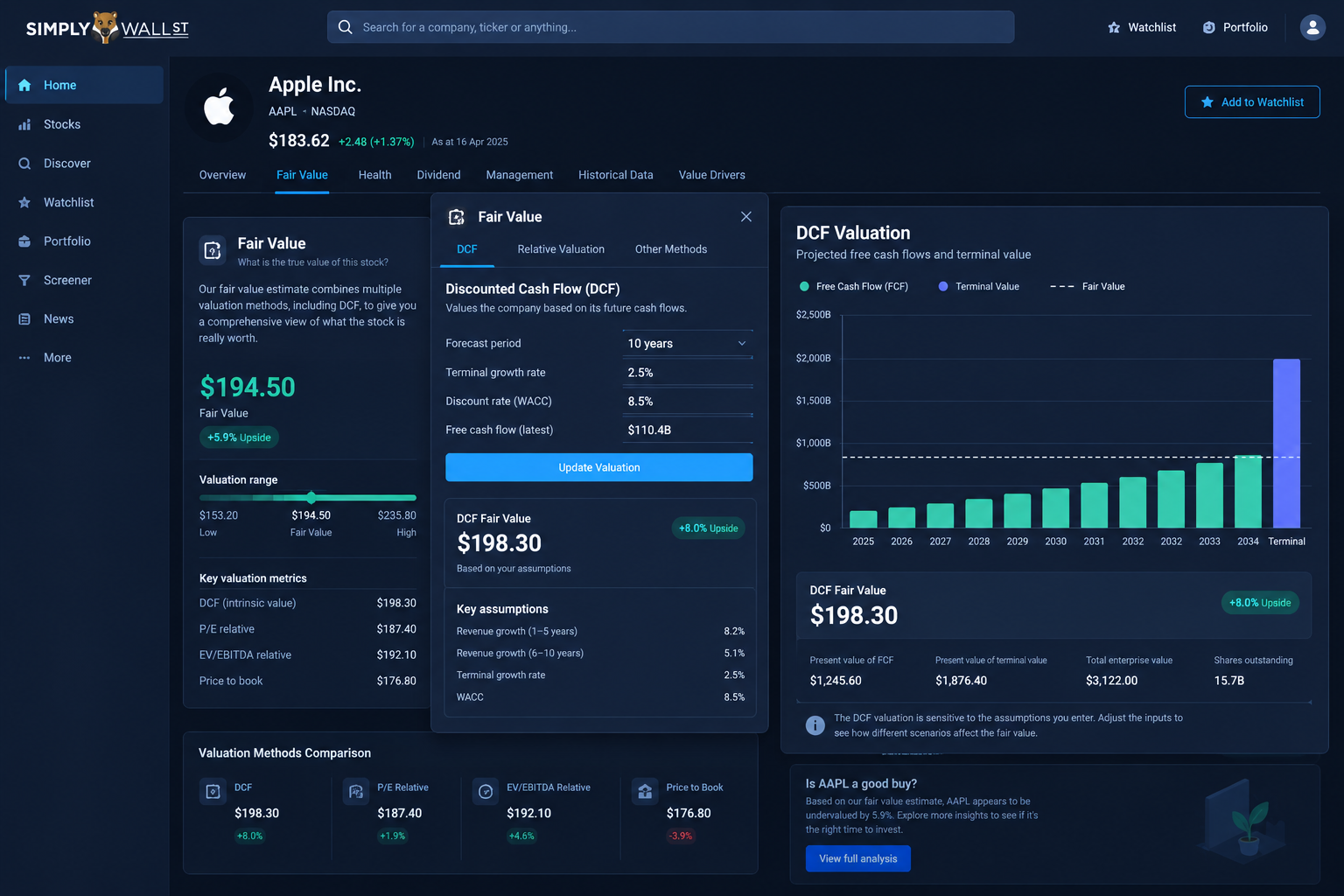Click the 2034 free cash flow bar
This screenshot has height=896, width=1344.
[1248, 492]
